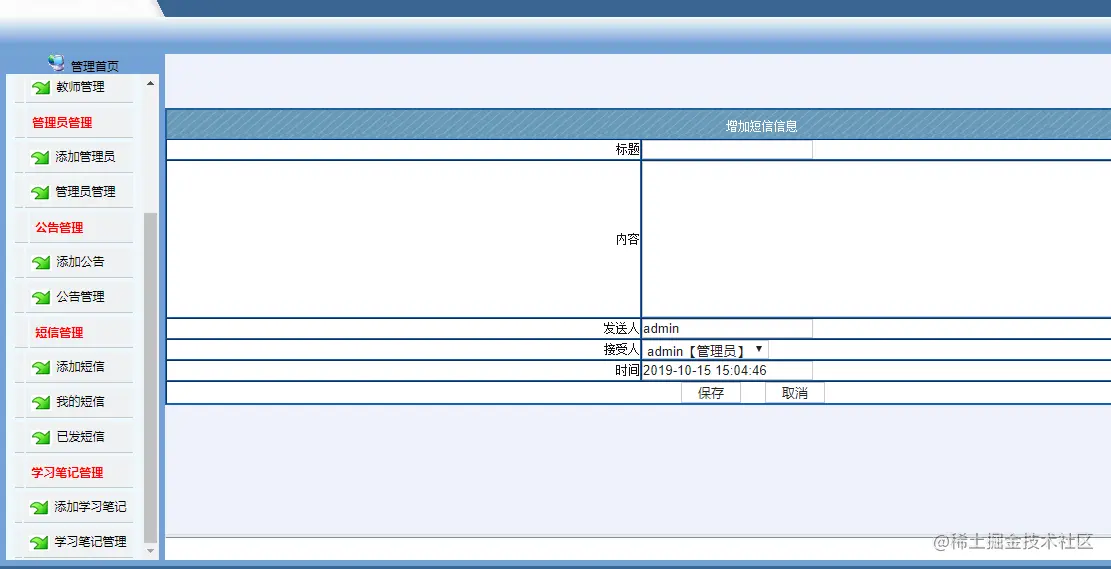
Task: Click the 保存 button
Action: point(711,393)
